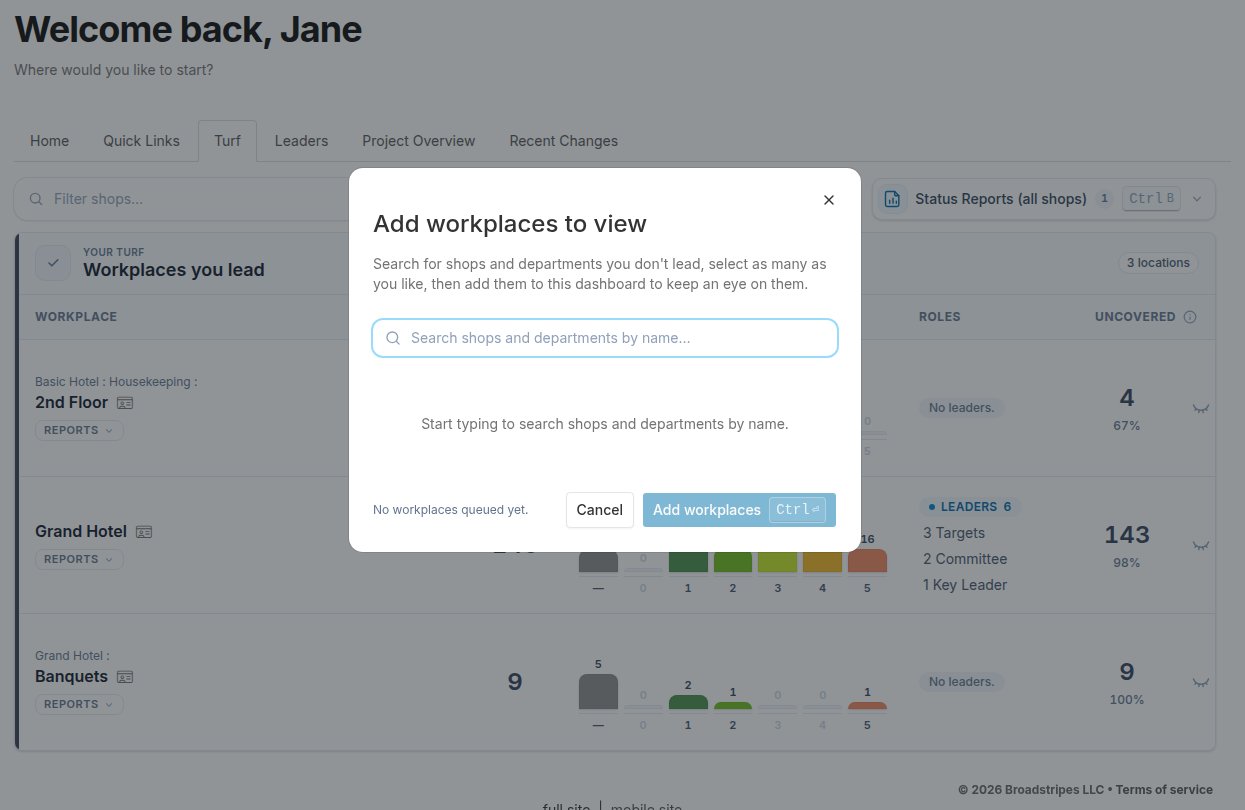Screen dimensions: 1245x810
Task: Click the Filter shops magnifier icon
Action: click(x=36, y=199)
